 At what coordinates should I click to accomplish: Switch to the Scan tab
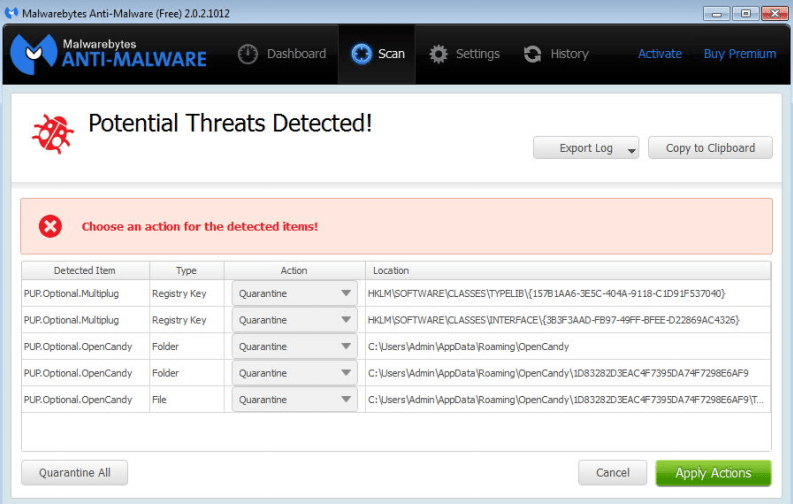[378, 54]
